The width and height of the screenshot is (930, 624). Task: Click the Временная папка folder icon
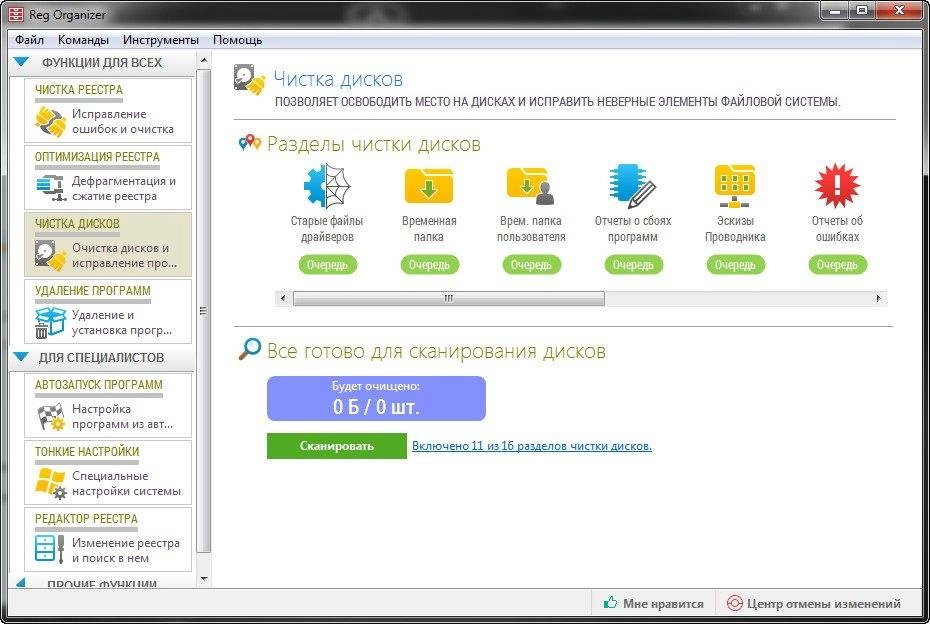point(428,186)
